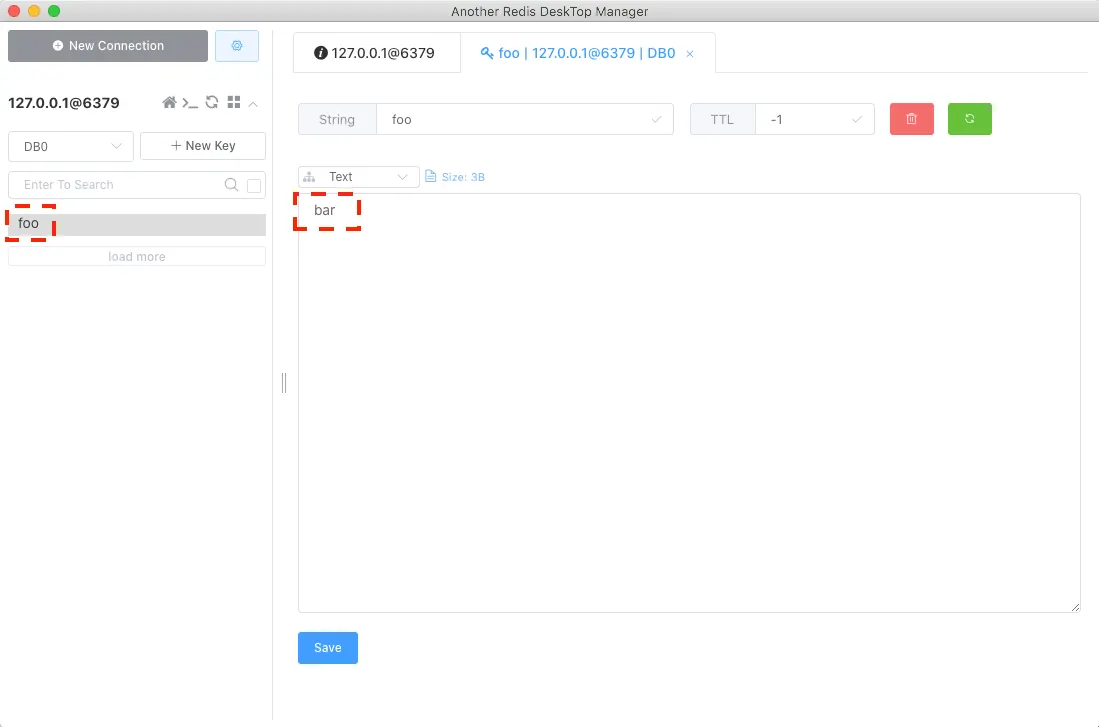Save the key value
This screenshot has width=1099, height=727.
327,648
